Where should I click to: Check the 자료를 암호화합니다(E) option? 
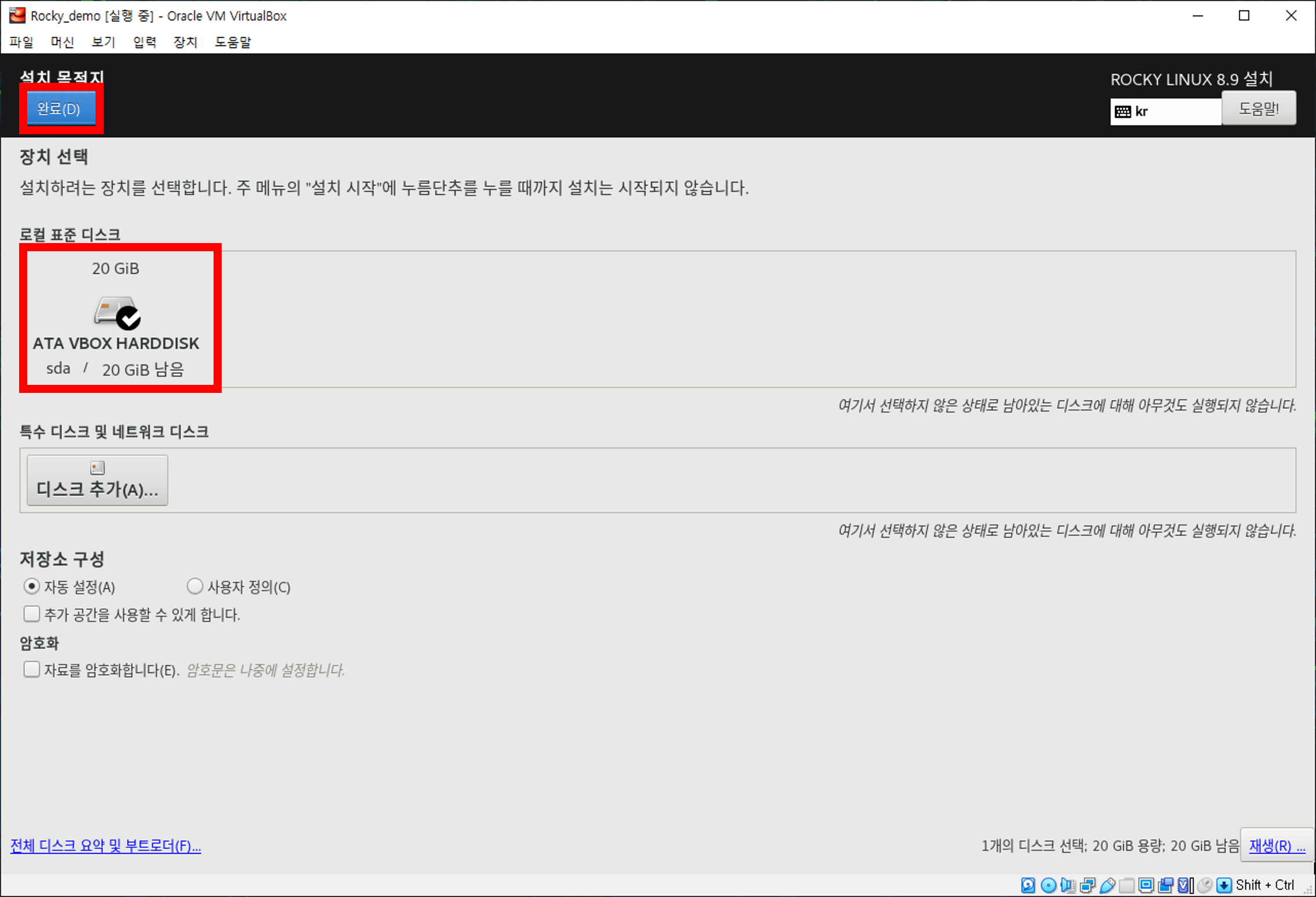[x=31, y=670]
